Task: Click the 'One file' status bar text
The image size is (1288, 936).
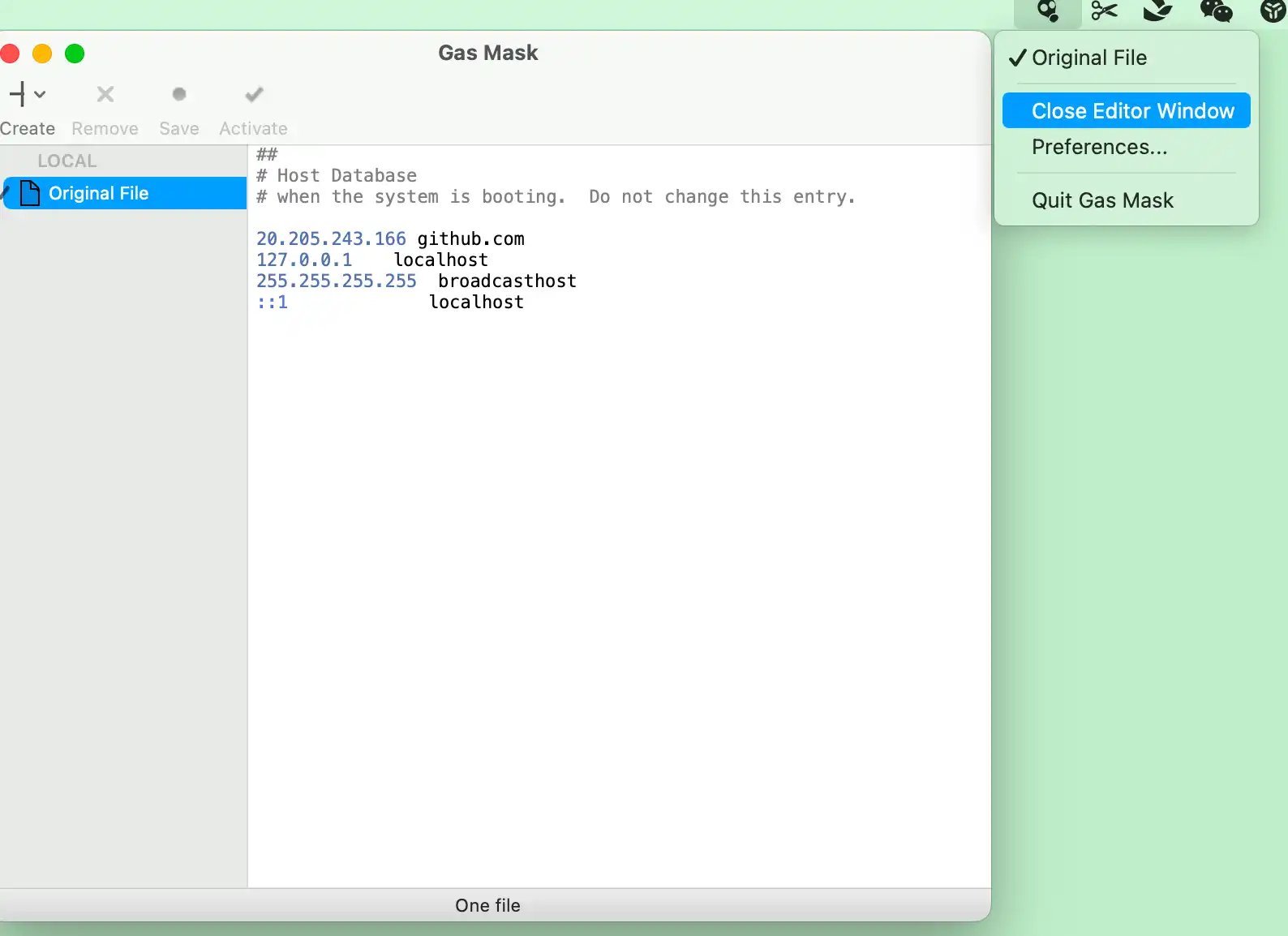Action: click(x=487, y=905)
